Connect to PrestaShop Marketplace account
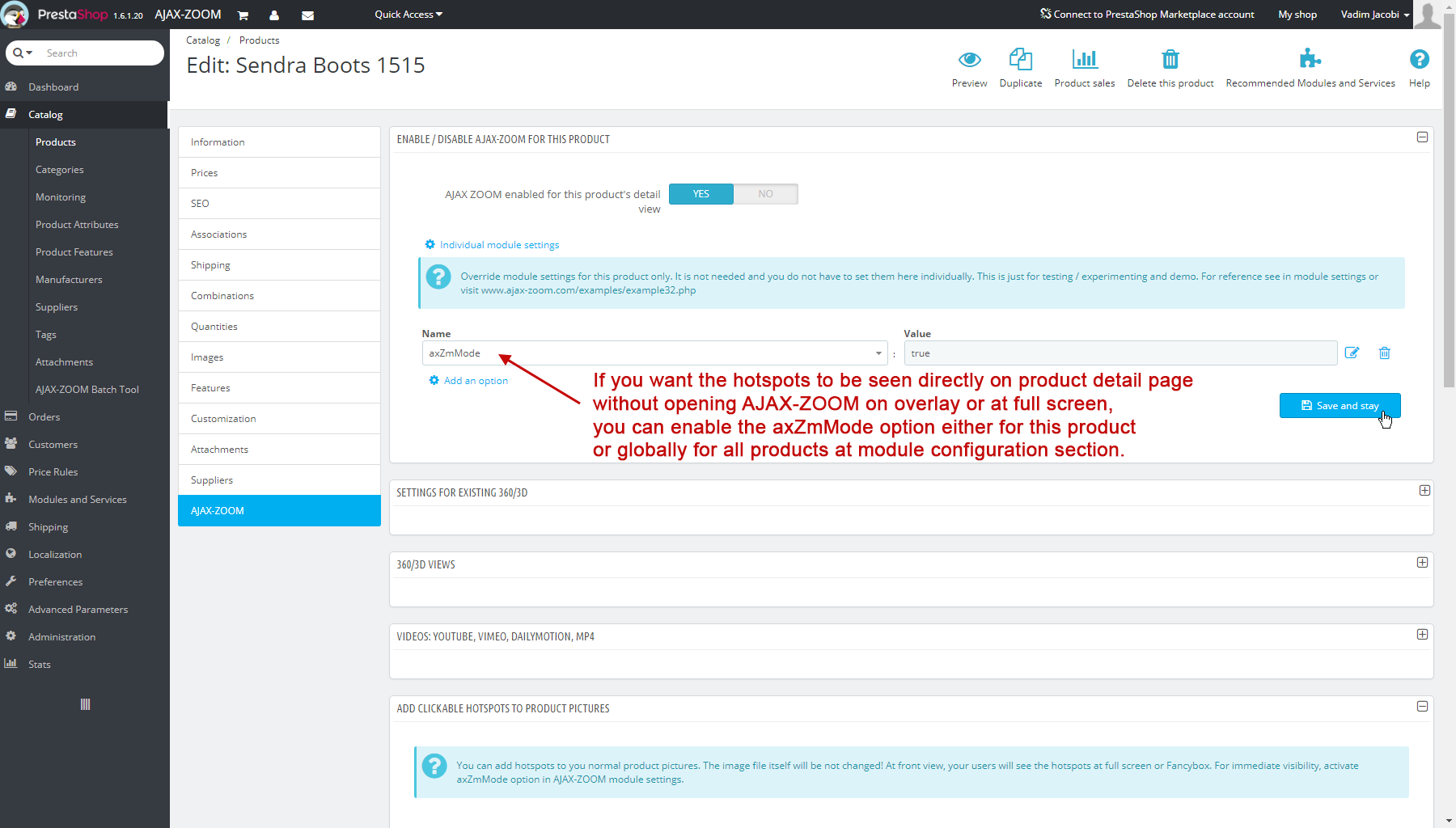 pyautogui.click(x=1147, y=15)
